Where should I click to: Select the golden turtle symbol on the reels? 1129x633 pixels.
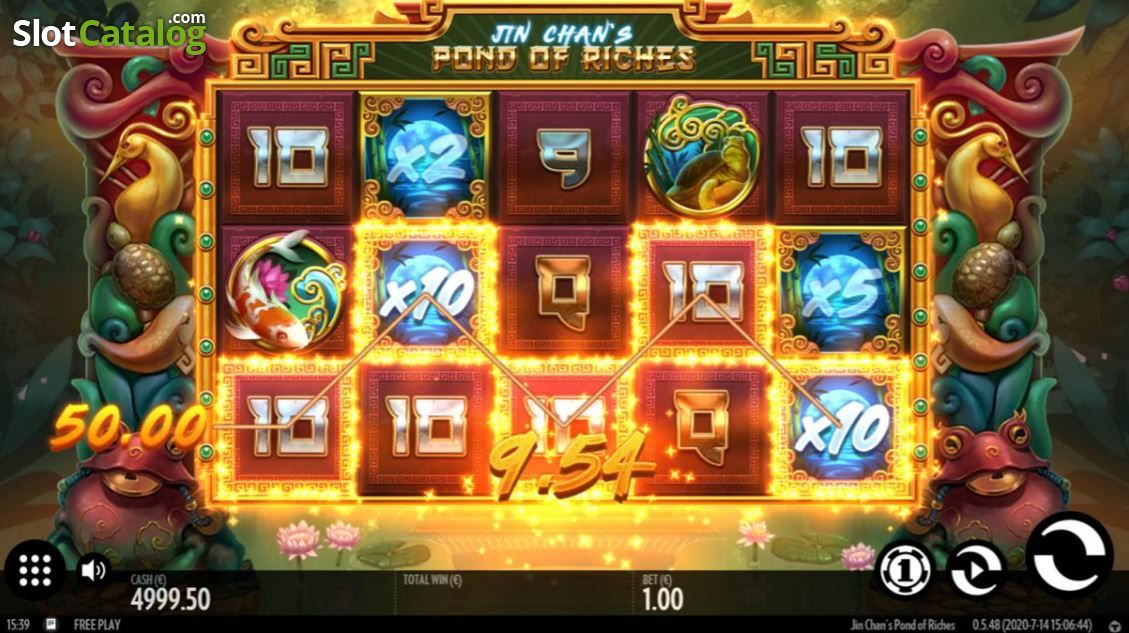tap(702, 156)
